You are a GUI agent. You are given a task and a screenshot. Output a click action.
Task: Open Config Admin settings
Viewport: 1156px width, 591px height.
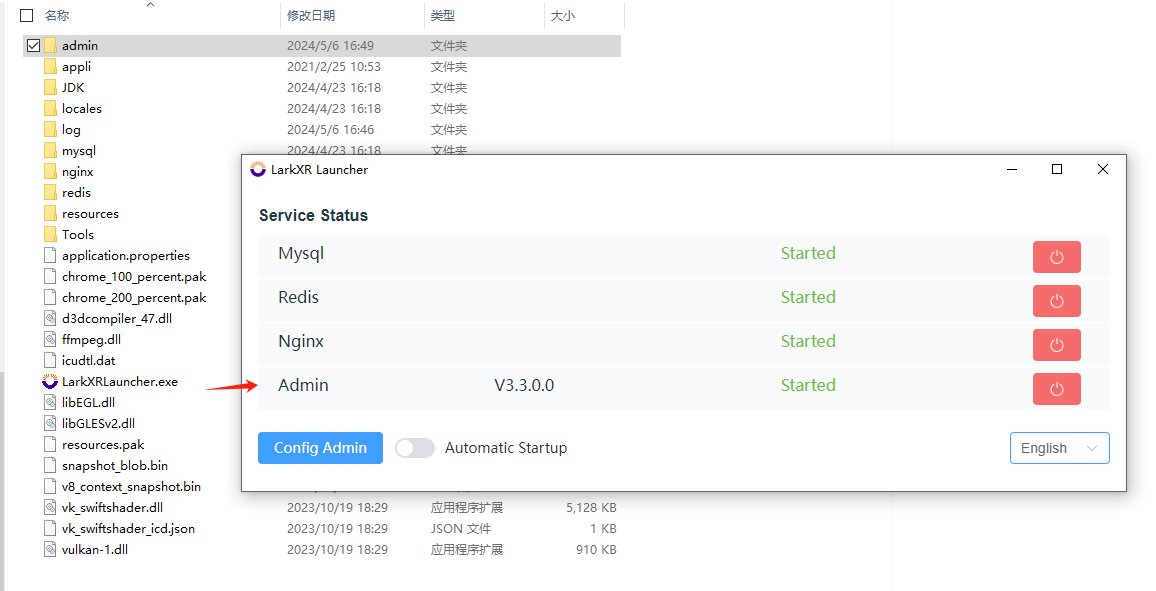click(320, 448)
